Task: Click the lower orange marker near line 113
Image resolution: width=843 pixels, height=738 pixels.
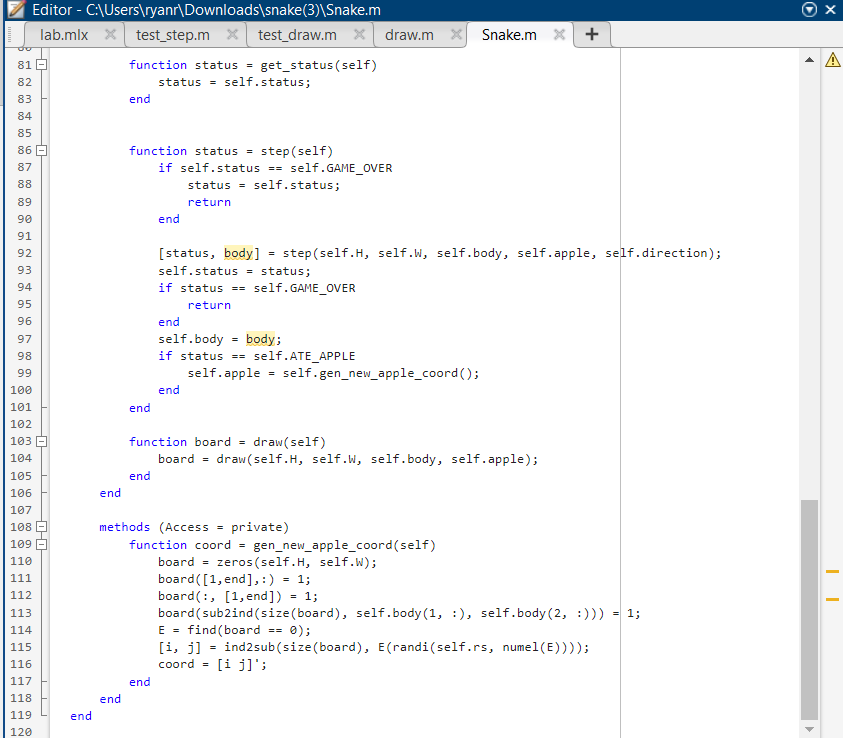Action: point(831,601)
